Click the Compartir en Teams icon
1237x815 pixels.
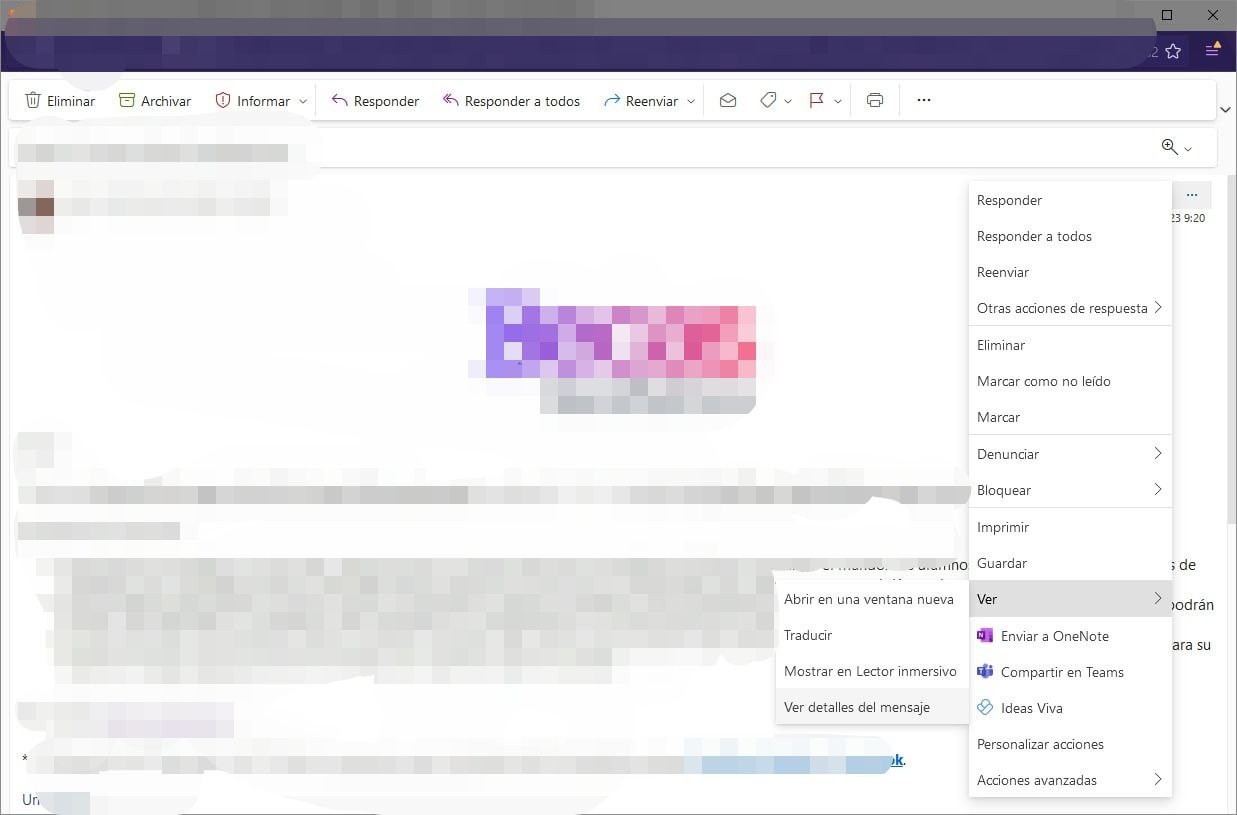(985, 672)
